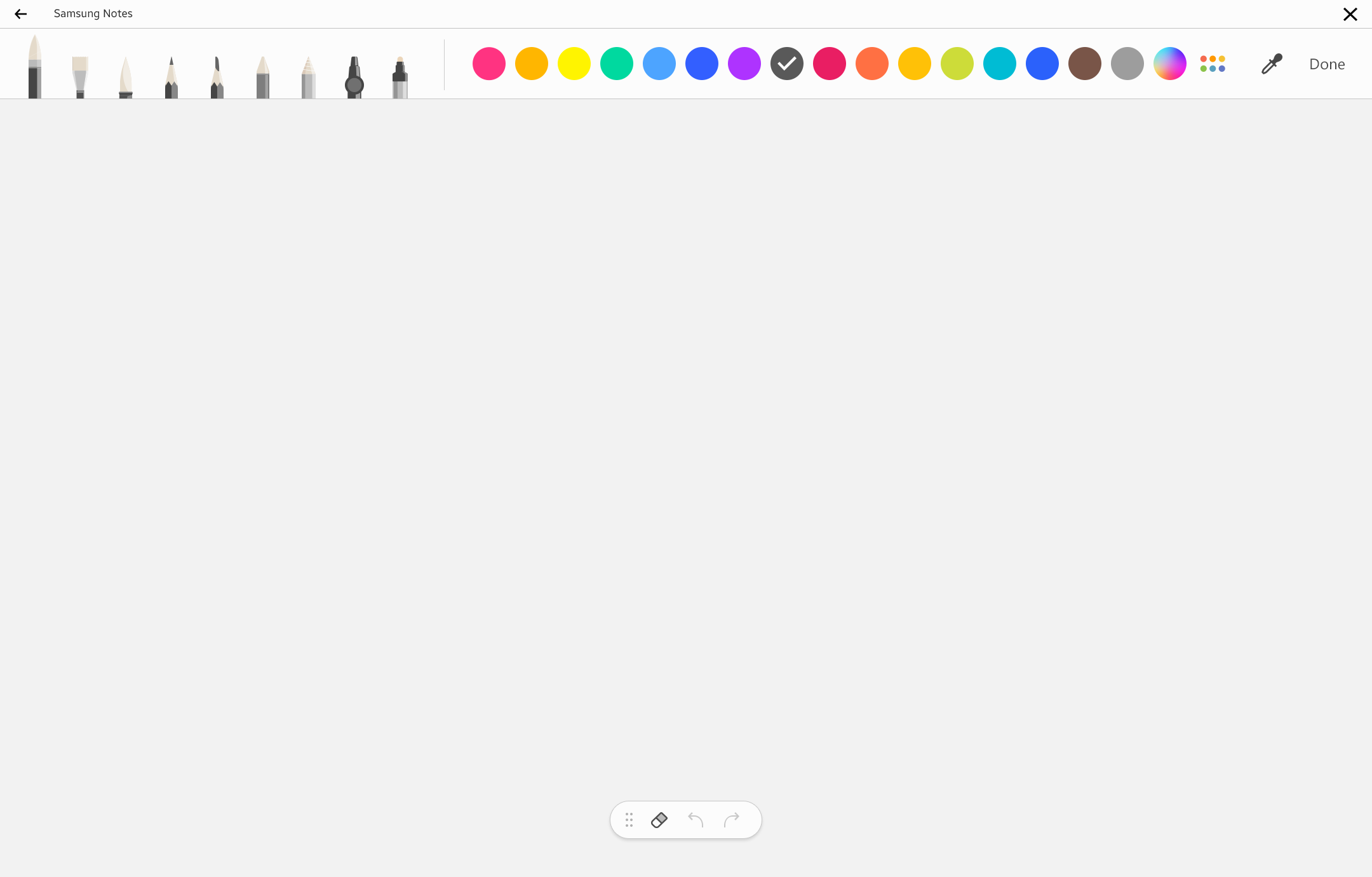Choose the lime green color swatch

tap(957, 64)
